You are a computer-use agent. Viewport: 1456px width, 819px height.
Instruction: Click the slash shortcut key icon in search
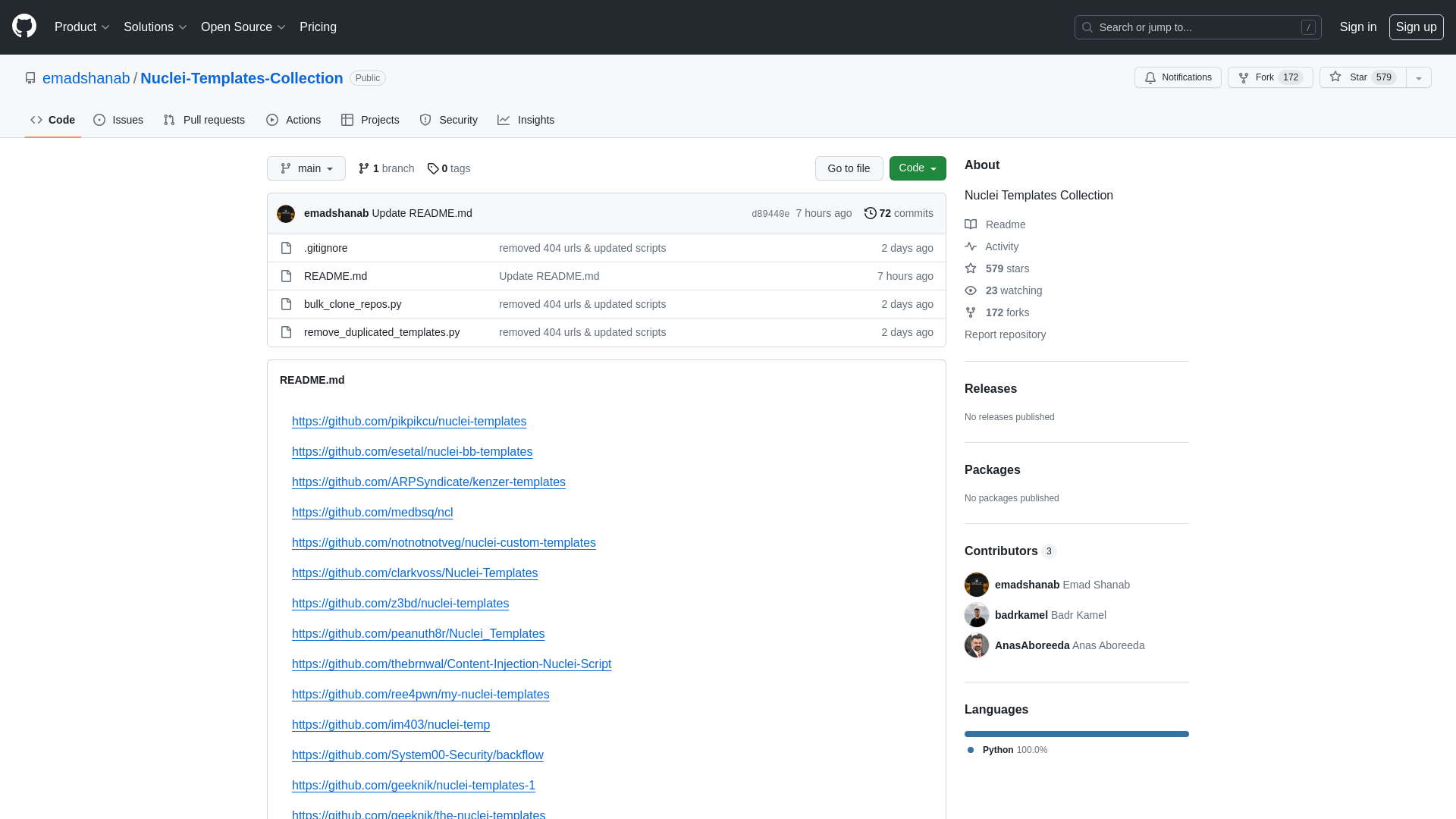coord(1308,27)
